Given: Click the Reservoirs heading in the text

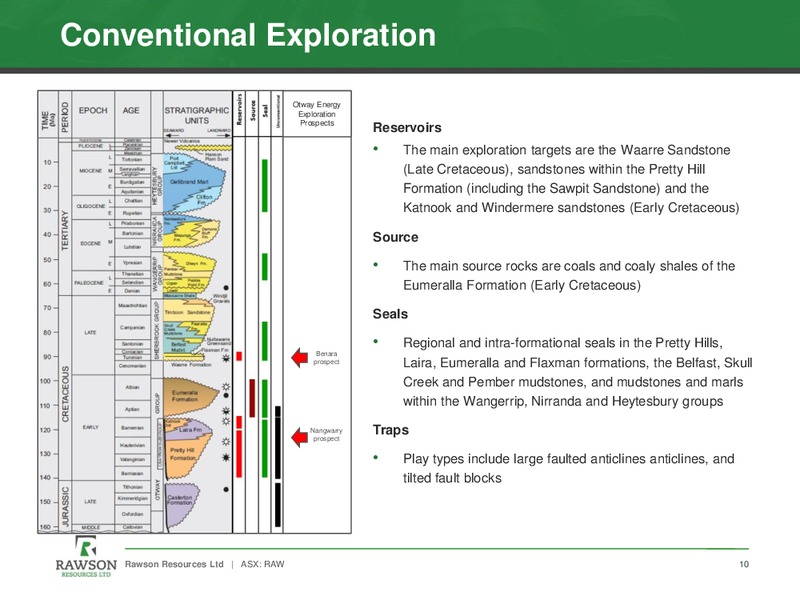Looking at the screenshot, I should (407, 128).
